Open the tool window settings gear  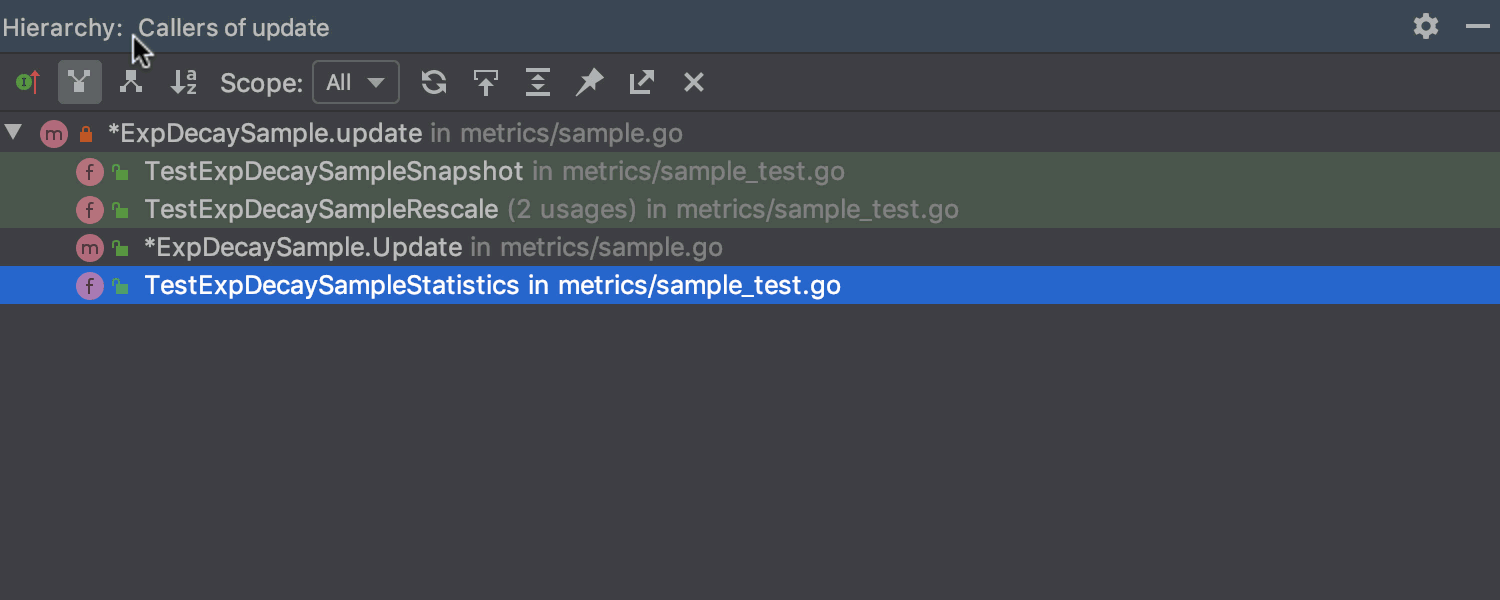coord(1426,27)
